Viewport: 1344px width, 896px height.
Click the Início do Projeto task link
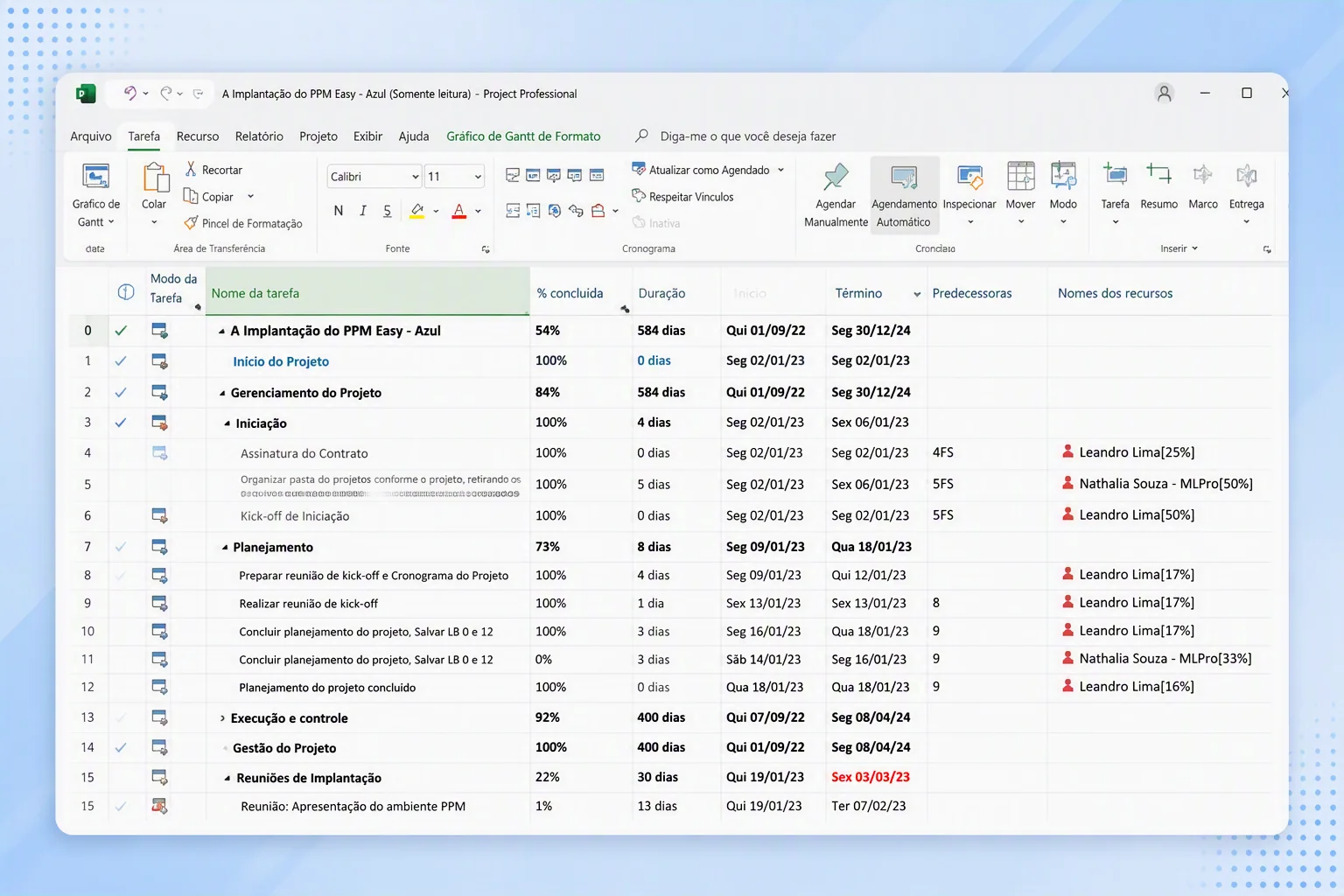281,361
